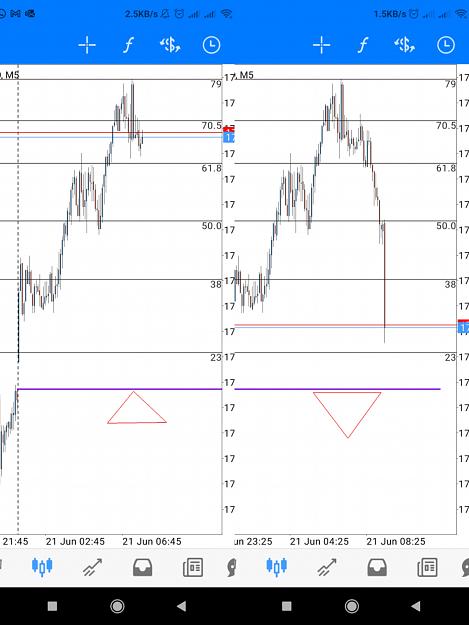Open new trade order icon in left chart
Image resolution: width=469 pixels, height=625 pixels.
tap(170, 45)
